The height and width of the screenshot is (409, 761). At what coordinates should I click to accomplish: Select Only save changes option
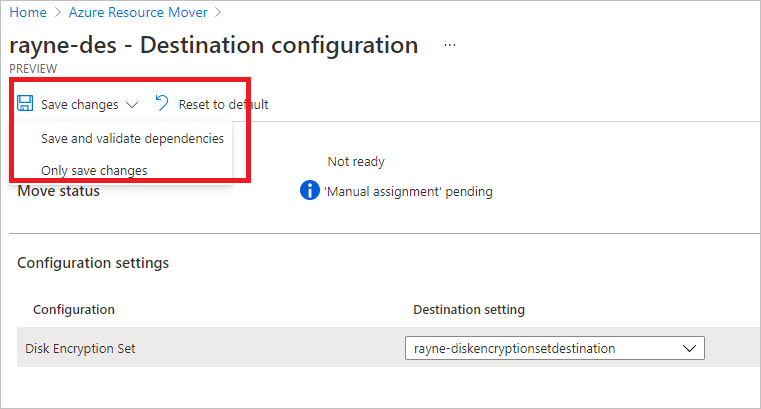click(x=94, y=170)
